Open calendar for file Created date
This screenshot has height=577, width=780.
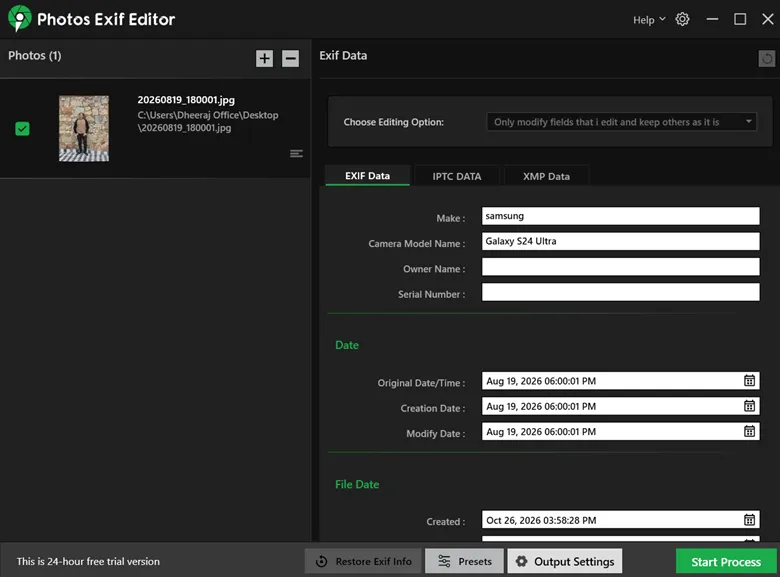click(749, 520)
